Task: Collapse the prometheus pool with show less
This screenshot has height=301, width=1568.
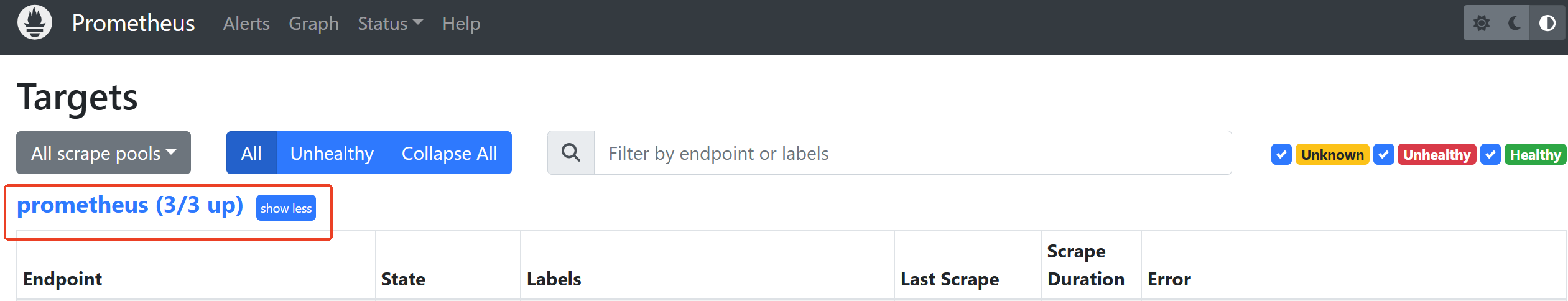Action: click(x=286, y=208)
